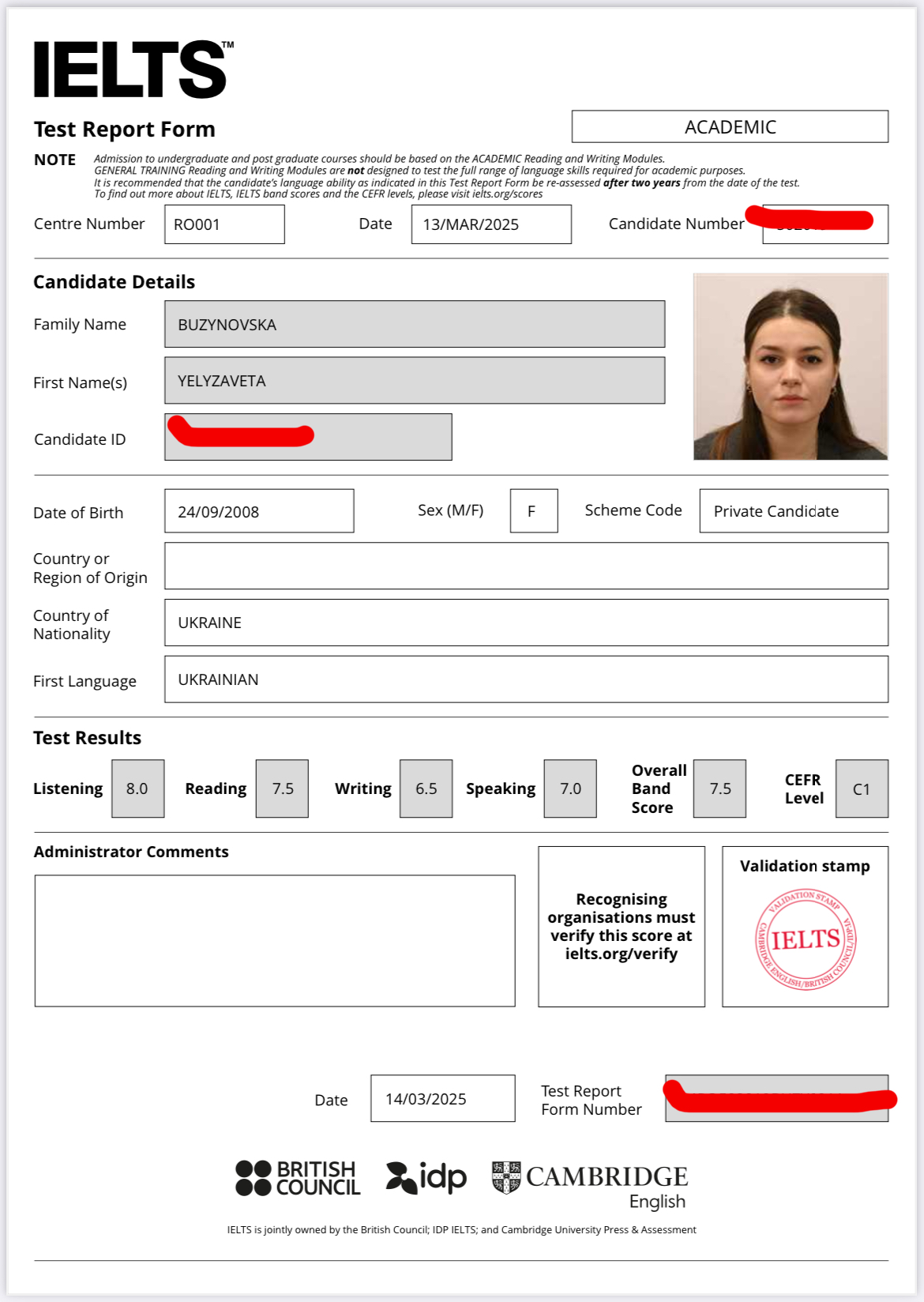Click the Scheme Code field Private Candidate

794,511
